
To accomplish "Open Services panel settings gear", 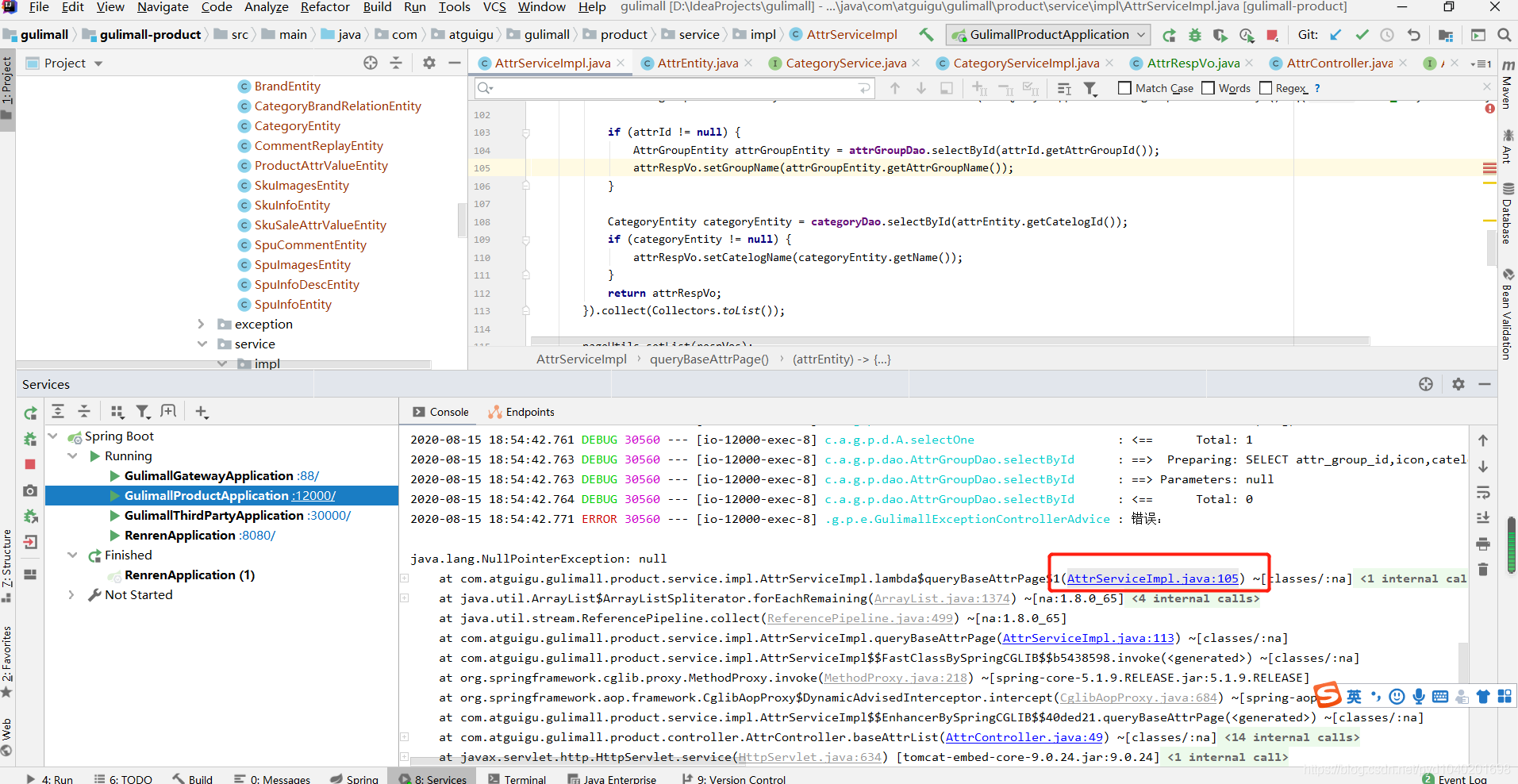I will [1458, 384].
